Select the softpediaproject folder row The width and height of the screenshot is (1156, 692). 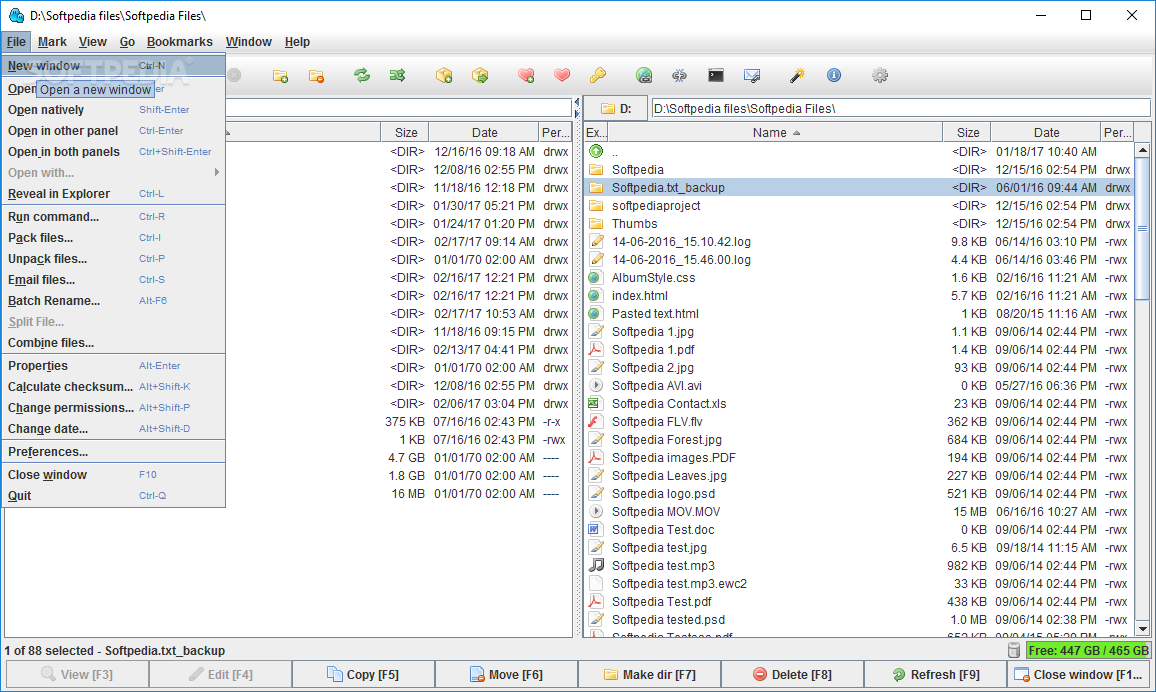pyautogui.click(x=859, y=206)
